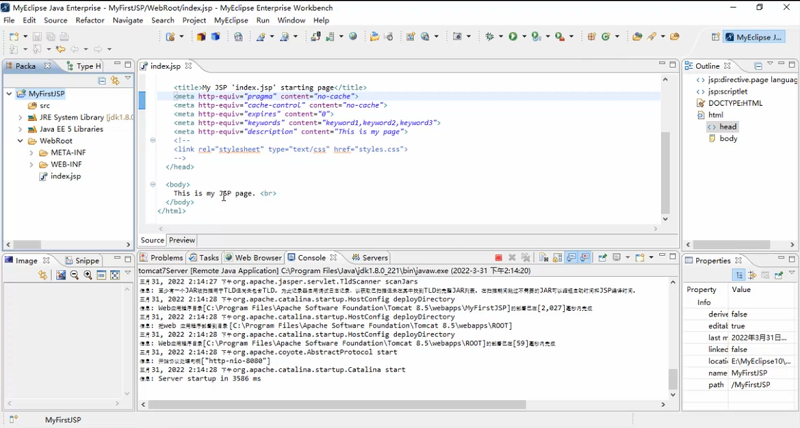Click the Debug bug icon in toolbar
800x428 pixels.
tap(491, 37)
